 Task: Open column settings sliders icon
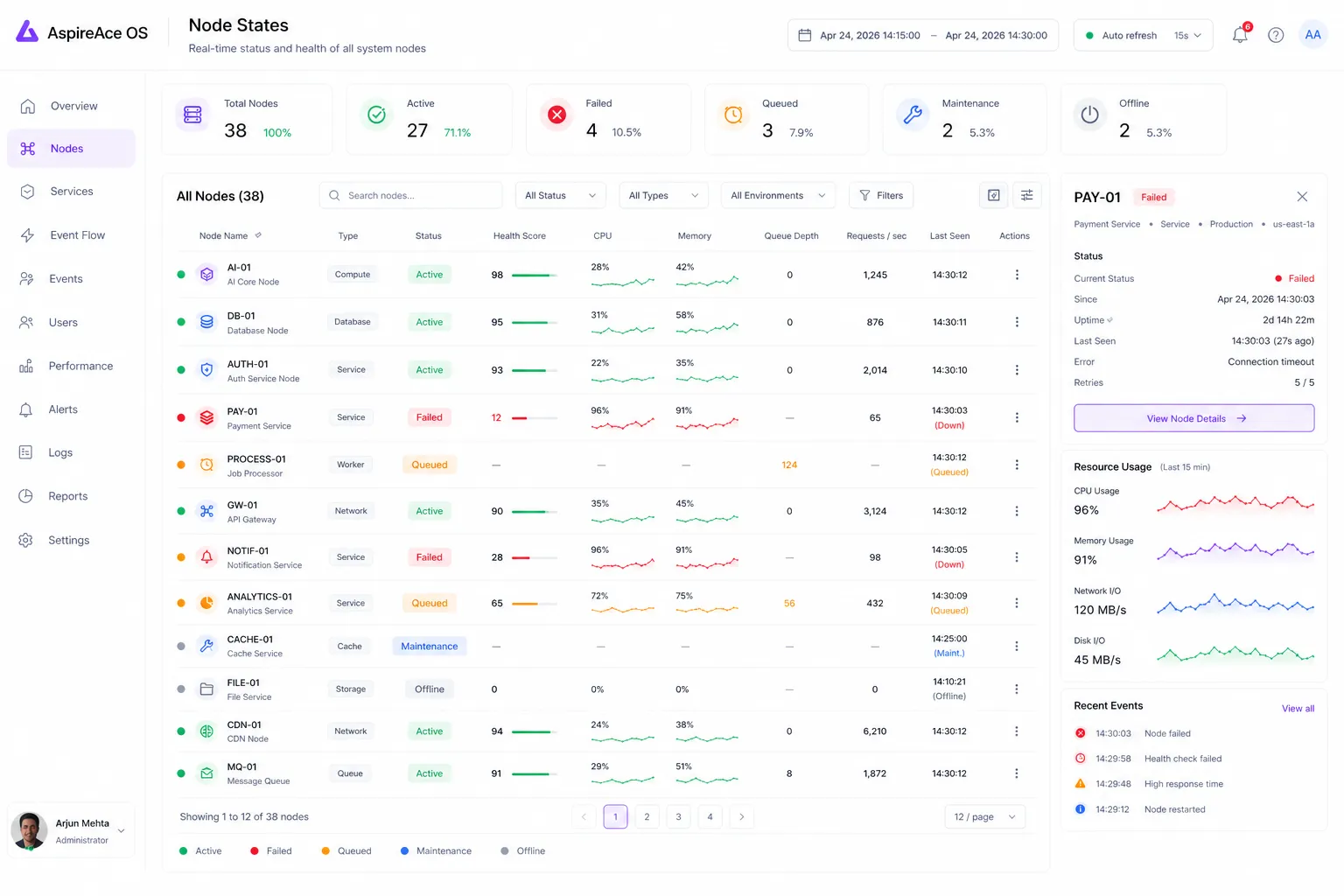(x=1027, y=195)
